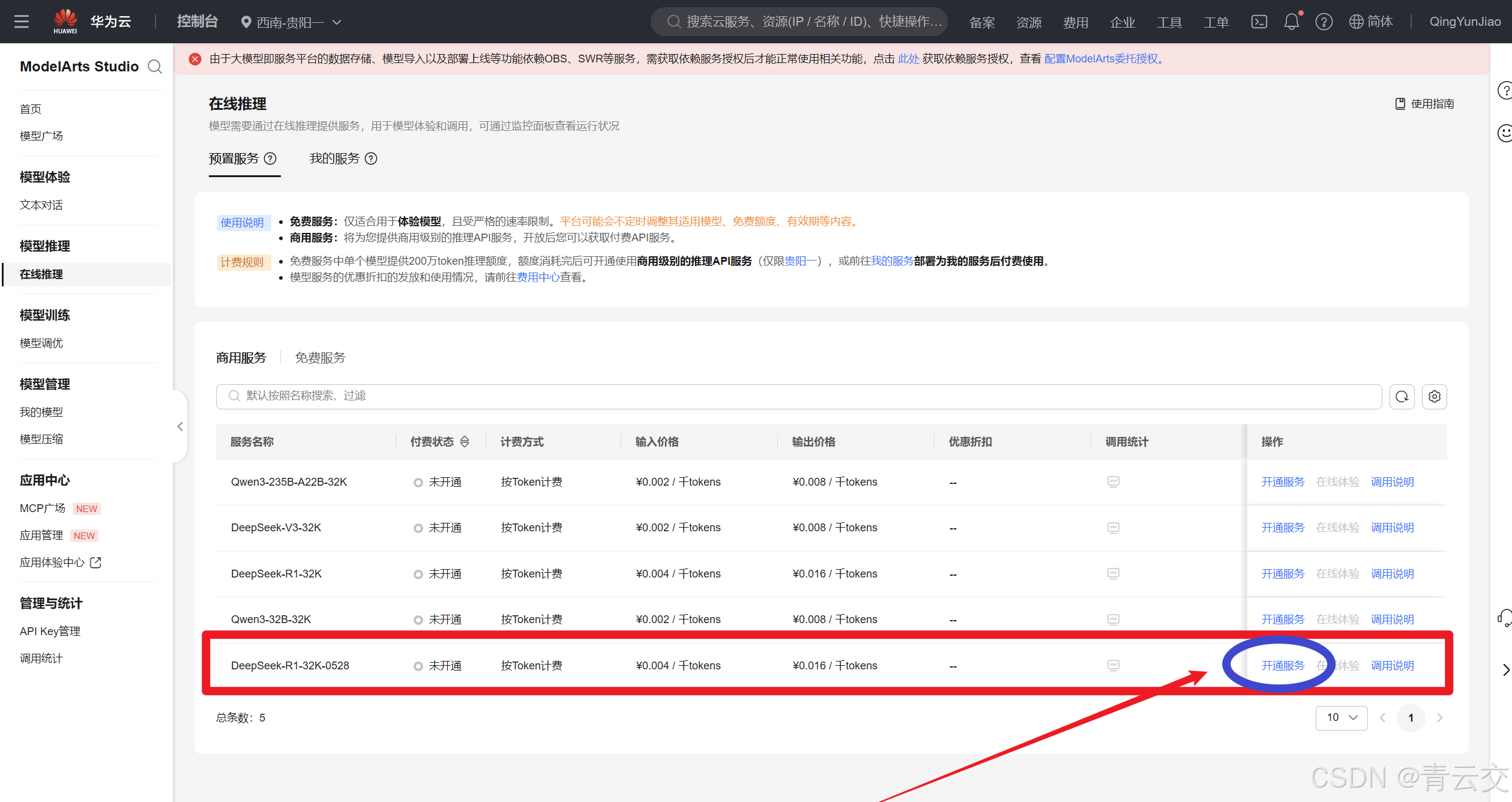Open the usage guide book icon
The width and height of the screenshot is (1512, 802).
[x=1400, y=104]
